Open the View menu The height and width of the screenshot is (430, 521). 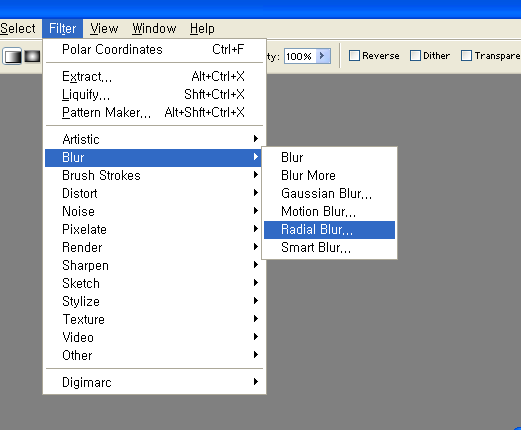coord(104,29)
